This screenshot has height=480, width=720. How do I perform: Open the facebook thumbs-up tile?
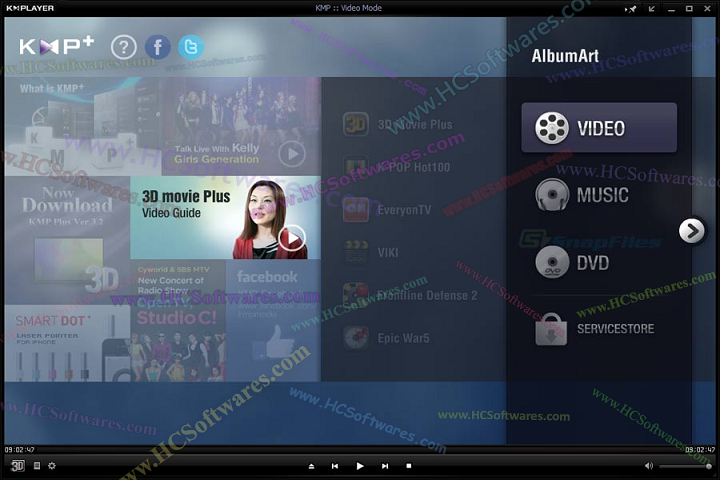(x=273, y=320)
